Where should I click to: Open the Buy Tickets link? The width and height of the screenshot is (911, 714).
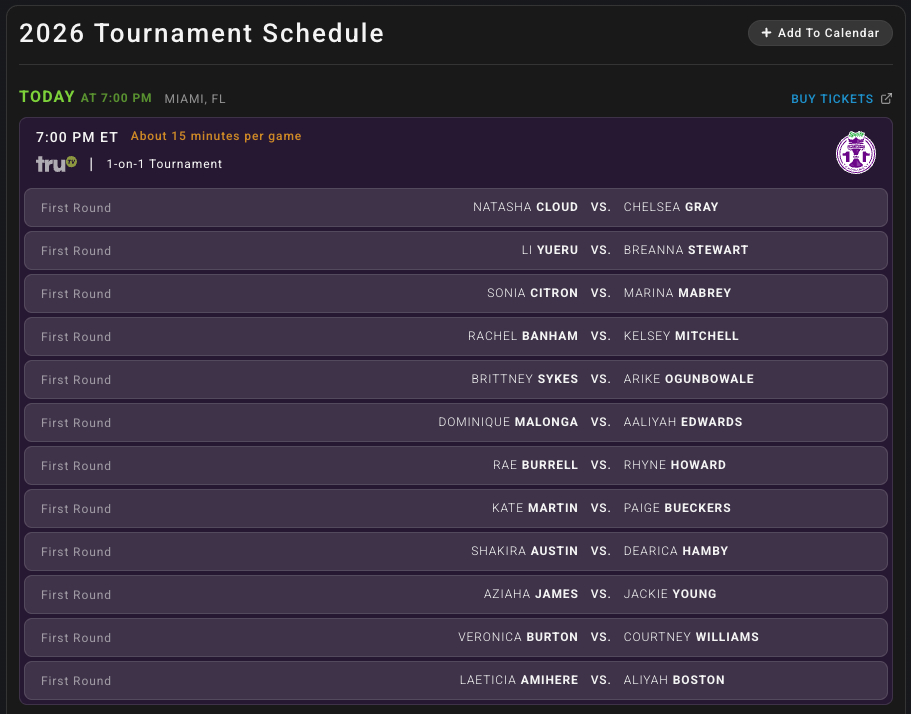click(832, 99)
